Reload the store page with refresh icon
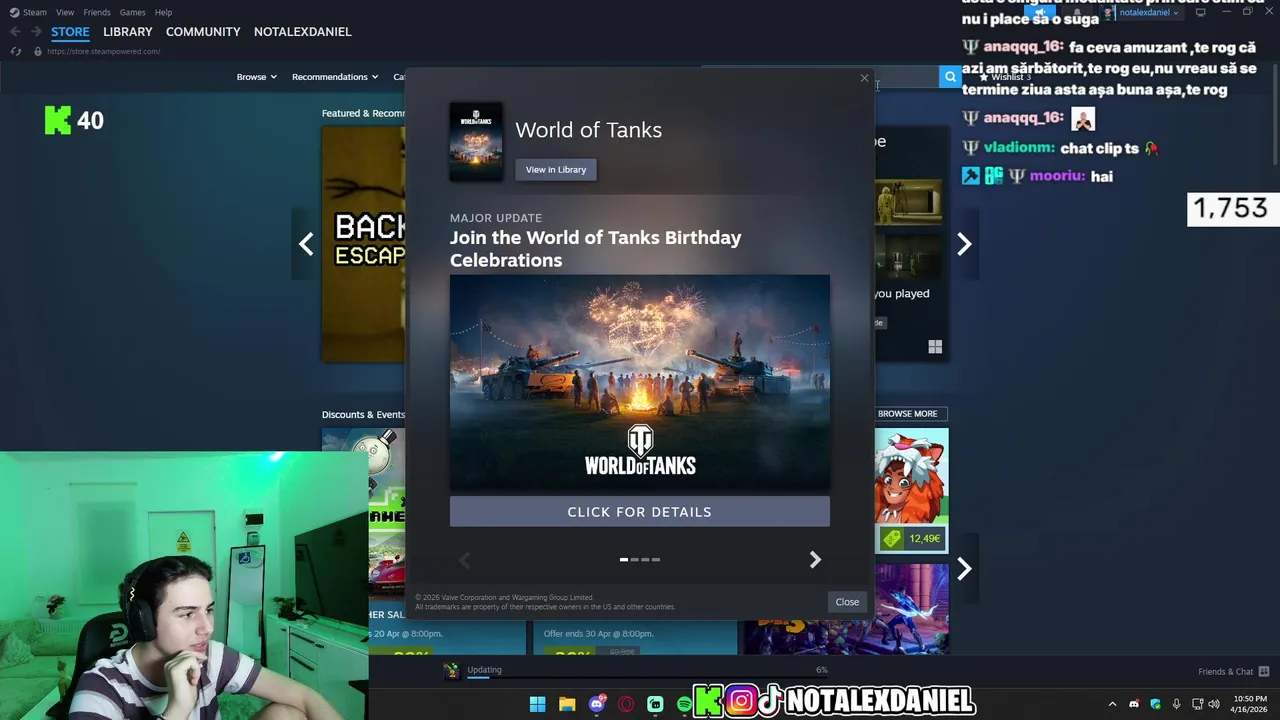 click(15, 51)
